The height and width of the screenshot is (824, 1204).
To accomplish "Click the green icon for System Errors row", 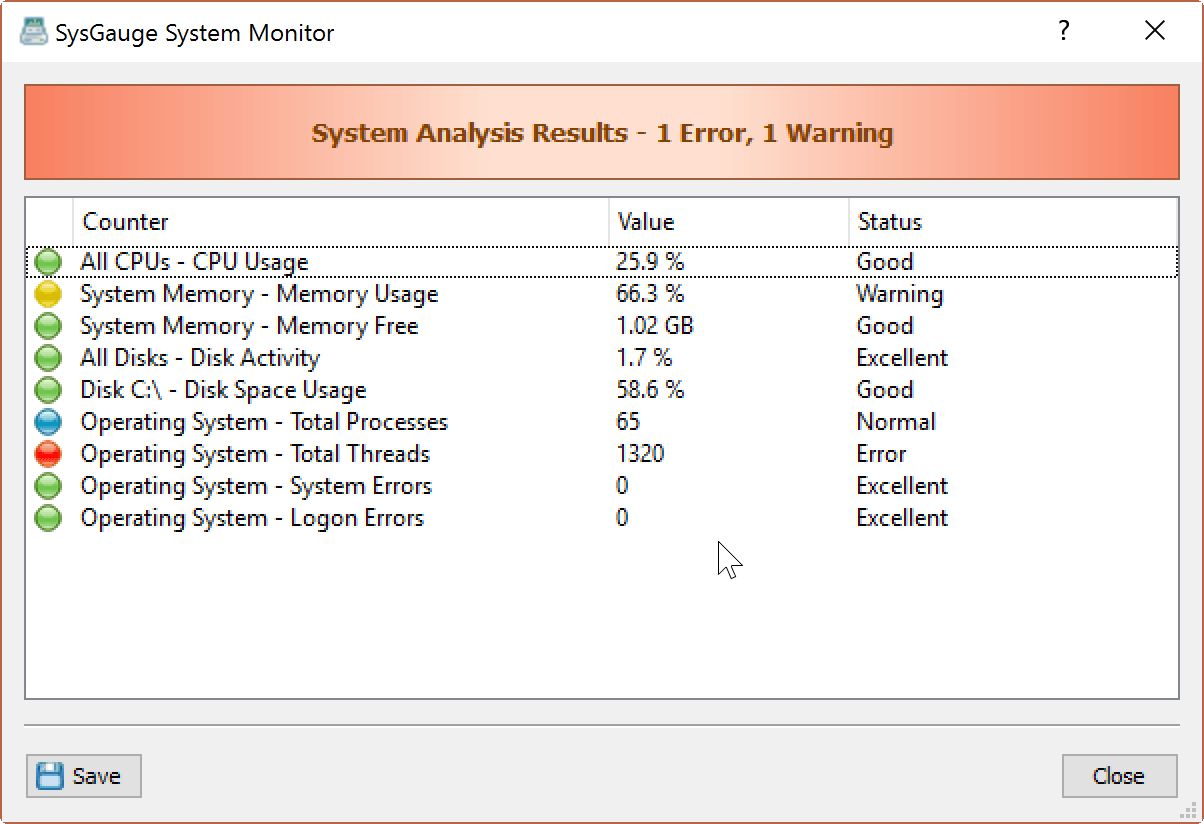I will tap(48, 485).
